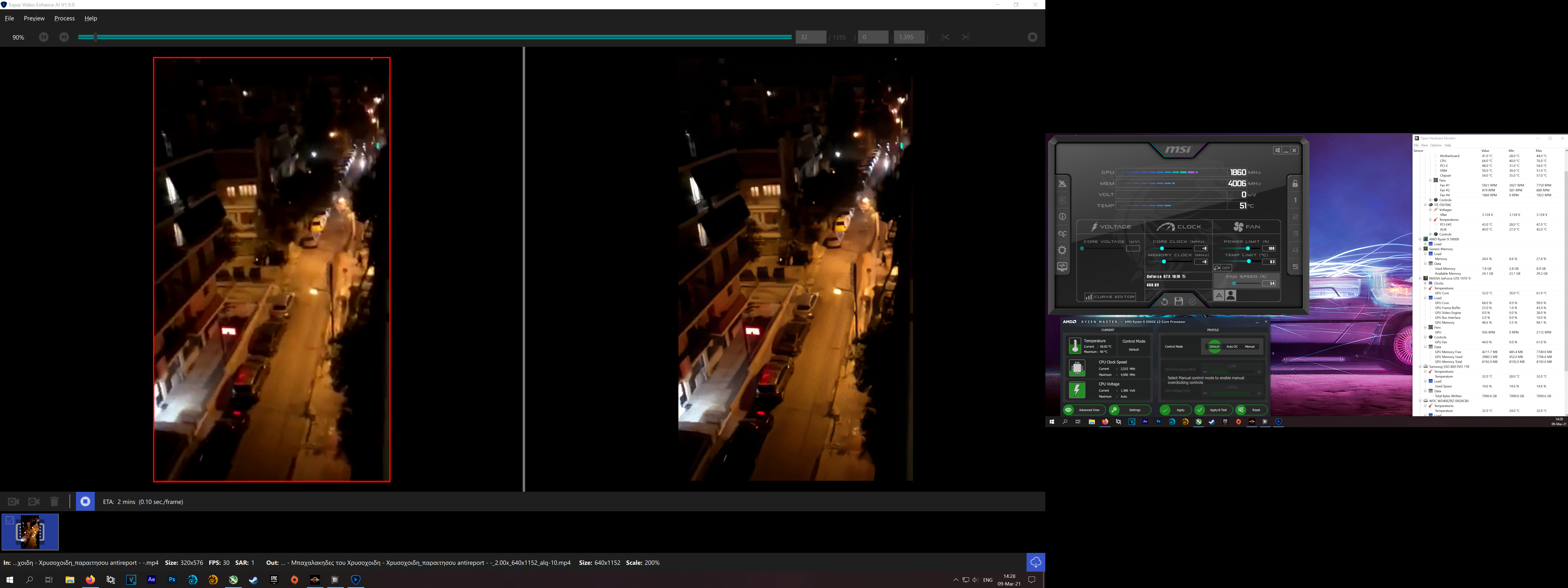
Task: Jump to the previous frame
Action: [44, 37]
